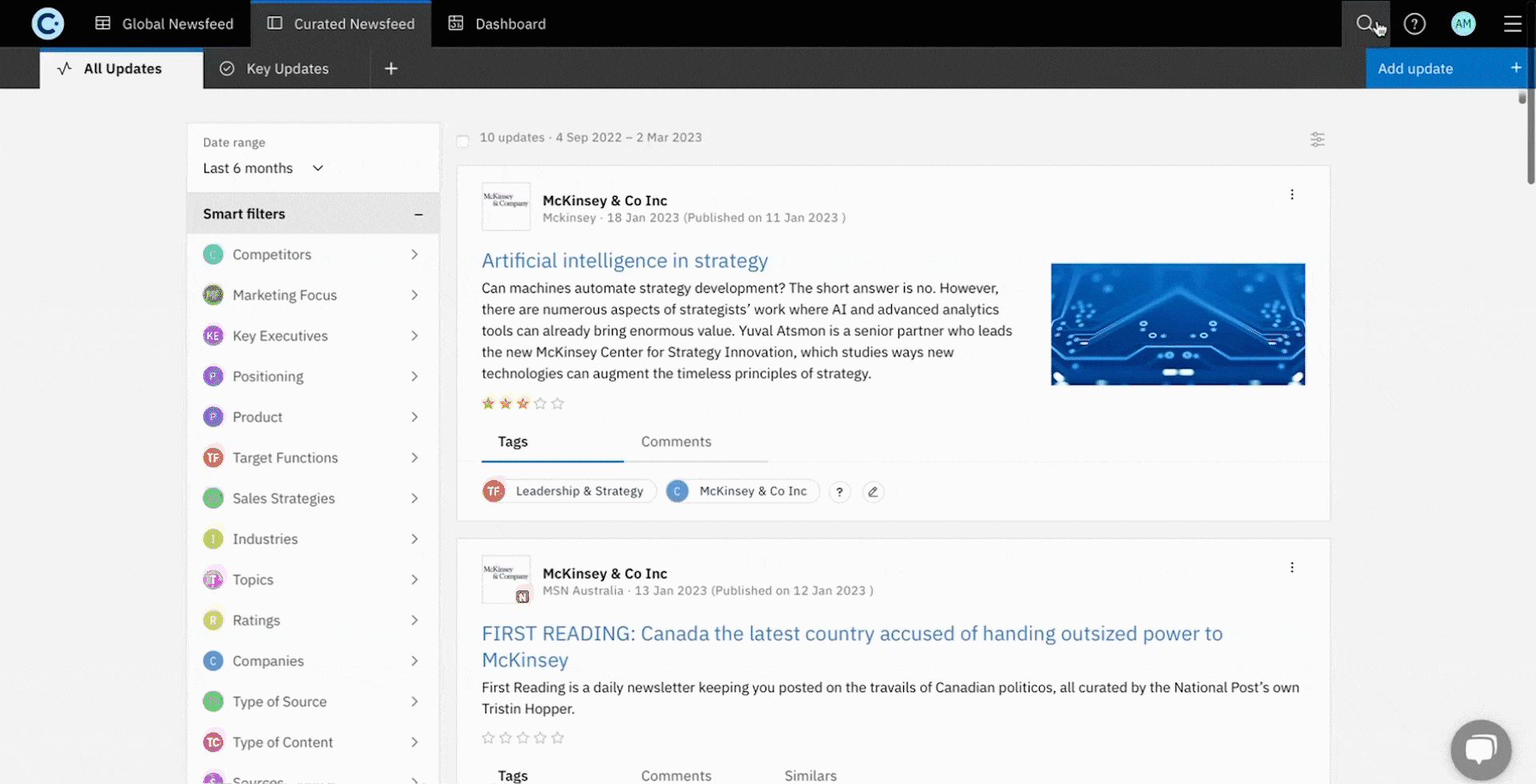
Task: Add a new tab with plus icon
Action: coord(391,69)
